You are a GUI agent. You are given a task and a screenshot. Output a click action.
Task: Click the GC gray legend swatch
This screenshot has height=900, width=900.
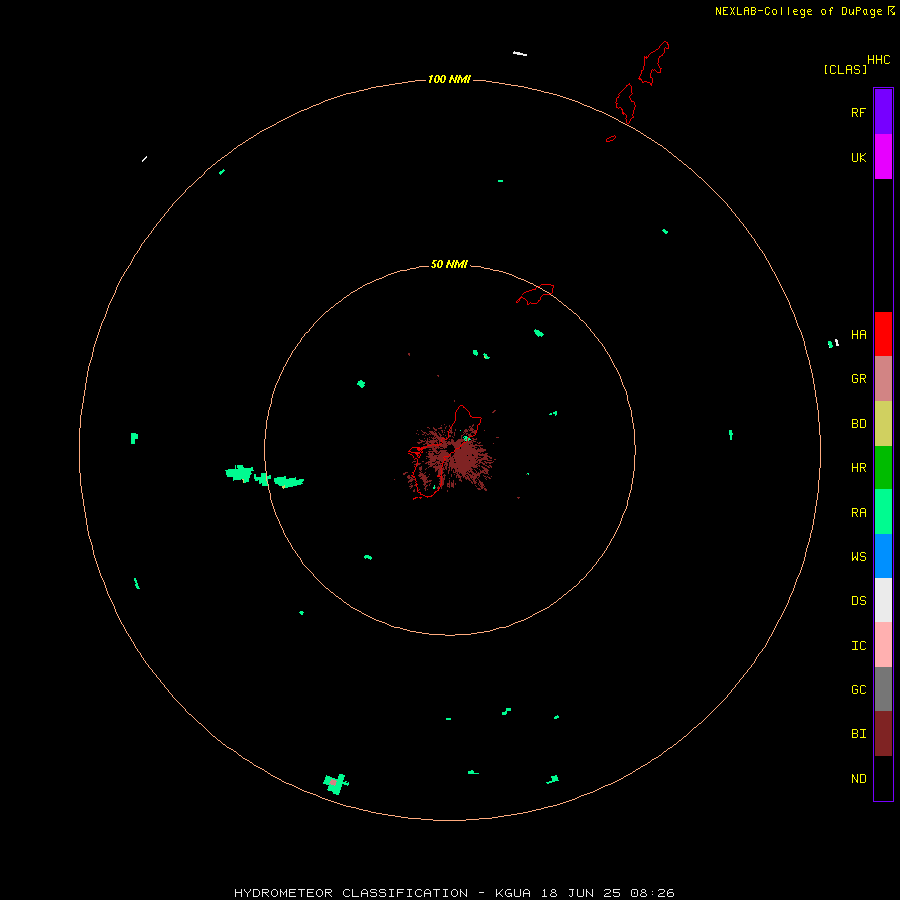point(883,689)
